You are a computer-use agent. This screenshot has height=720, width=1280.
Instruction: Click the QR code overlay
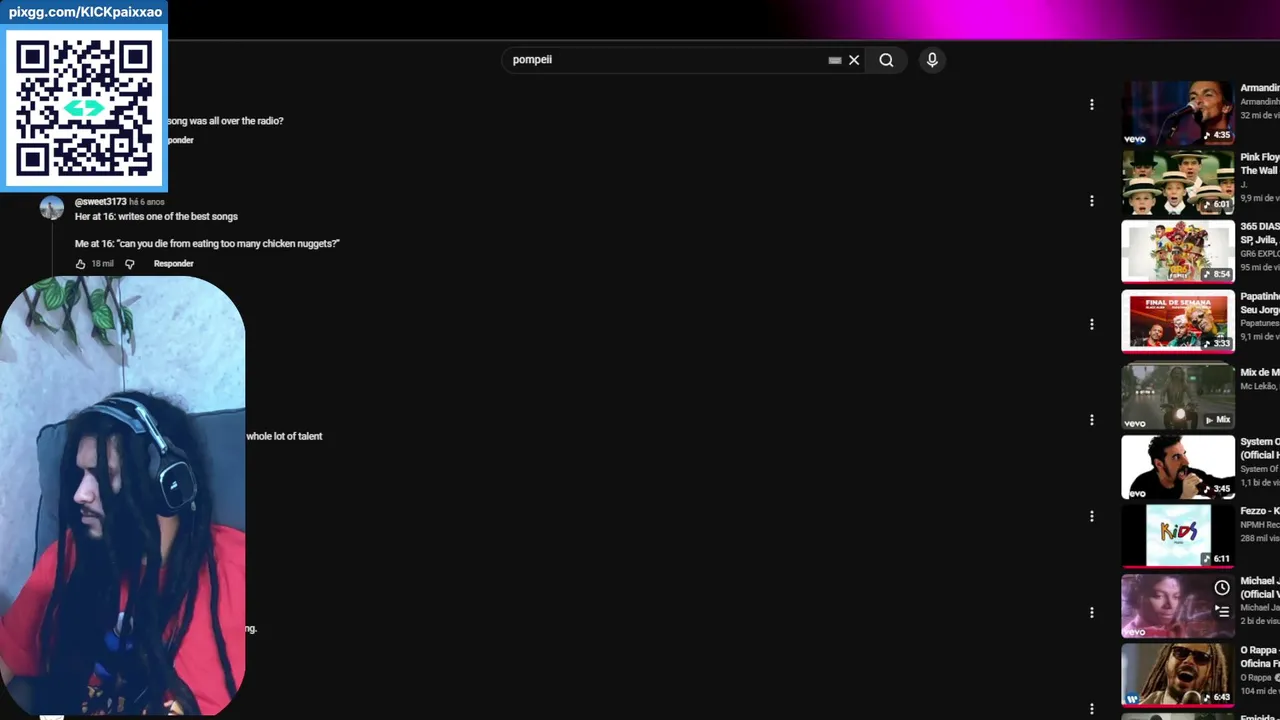(x=84, y=108)
